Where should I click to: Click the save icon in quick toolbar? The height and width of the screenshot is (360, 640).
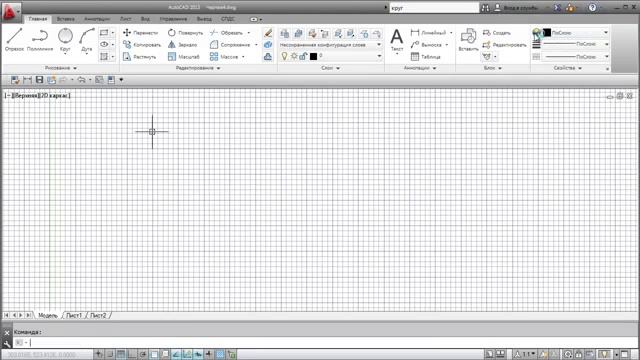pos(39,80)
